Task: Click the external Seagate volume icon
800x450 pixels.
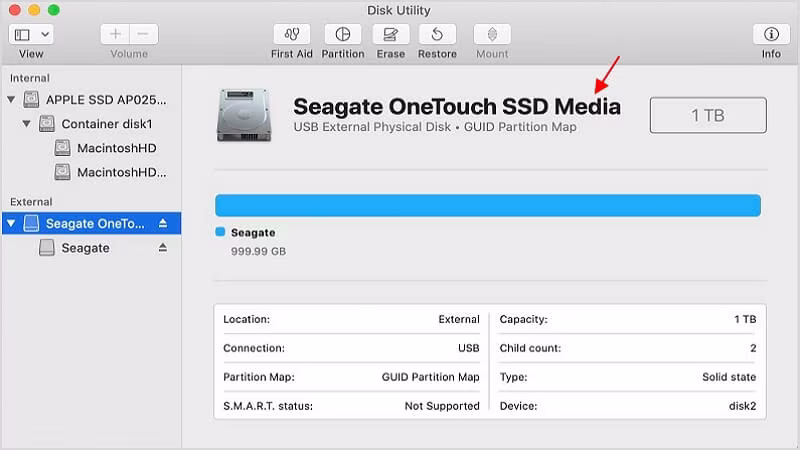Action: pos(46,247)
